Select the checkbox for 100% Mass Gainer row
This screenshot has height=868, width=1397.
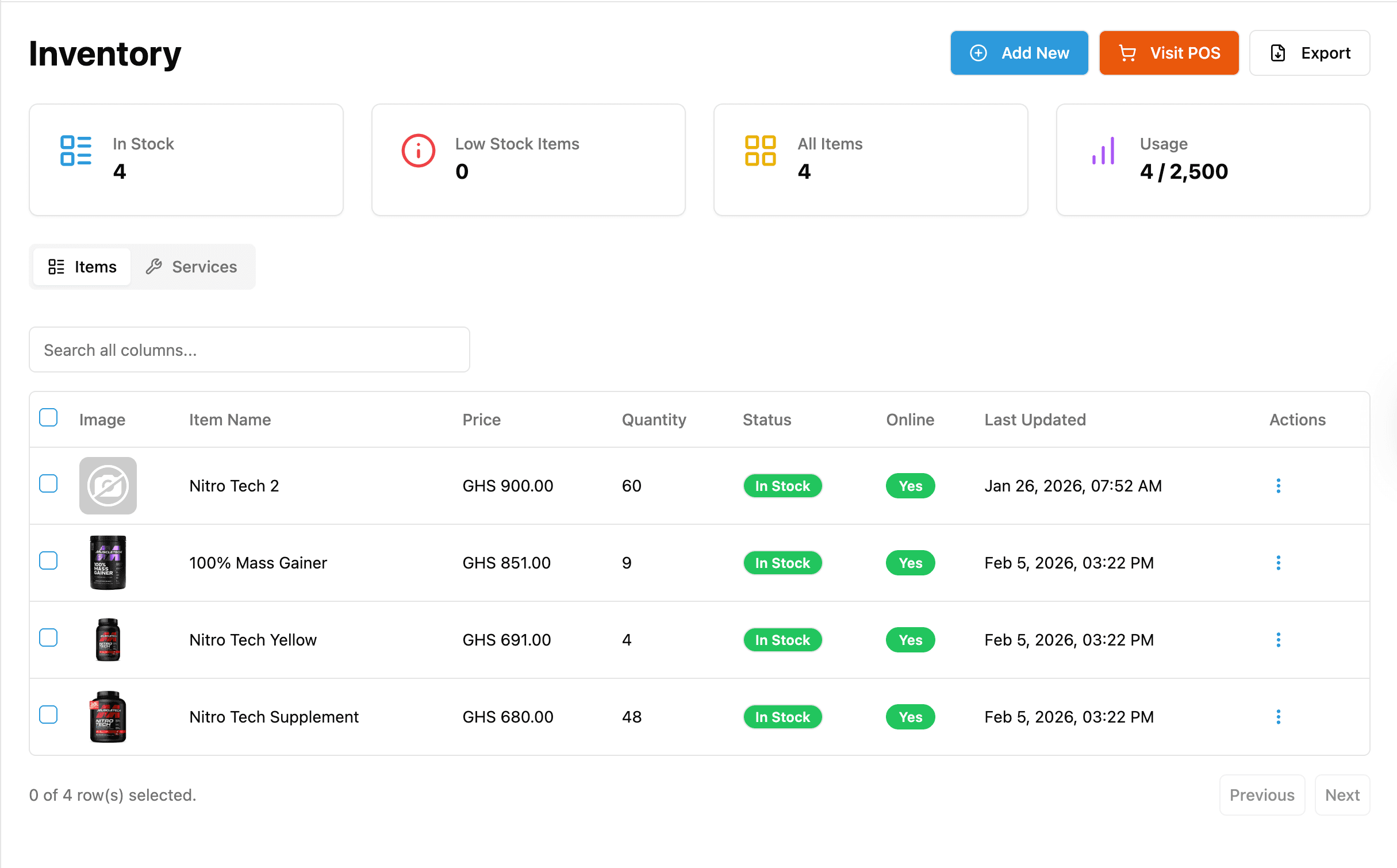[x=48, y=560]
